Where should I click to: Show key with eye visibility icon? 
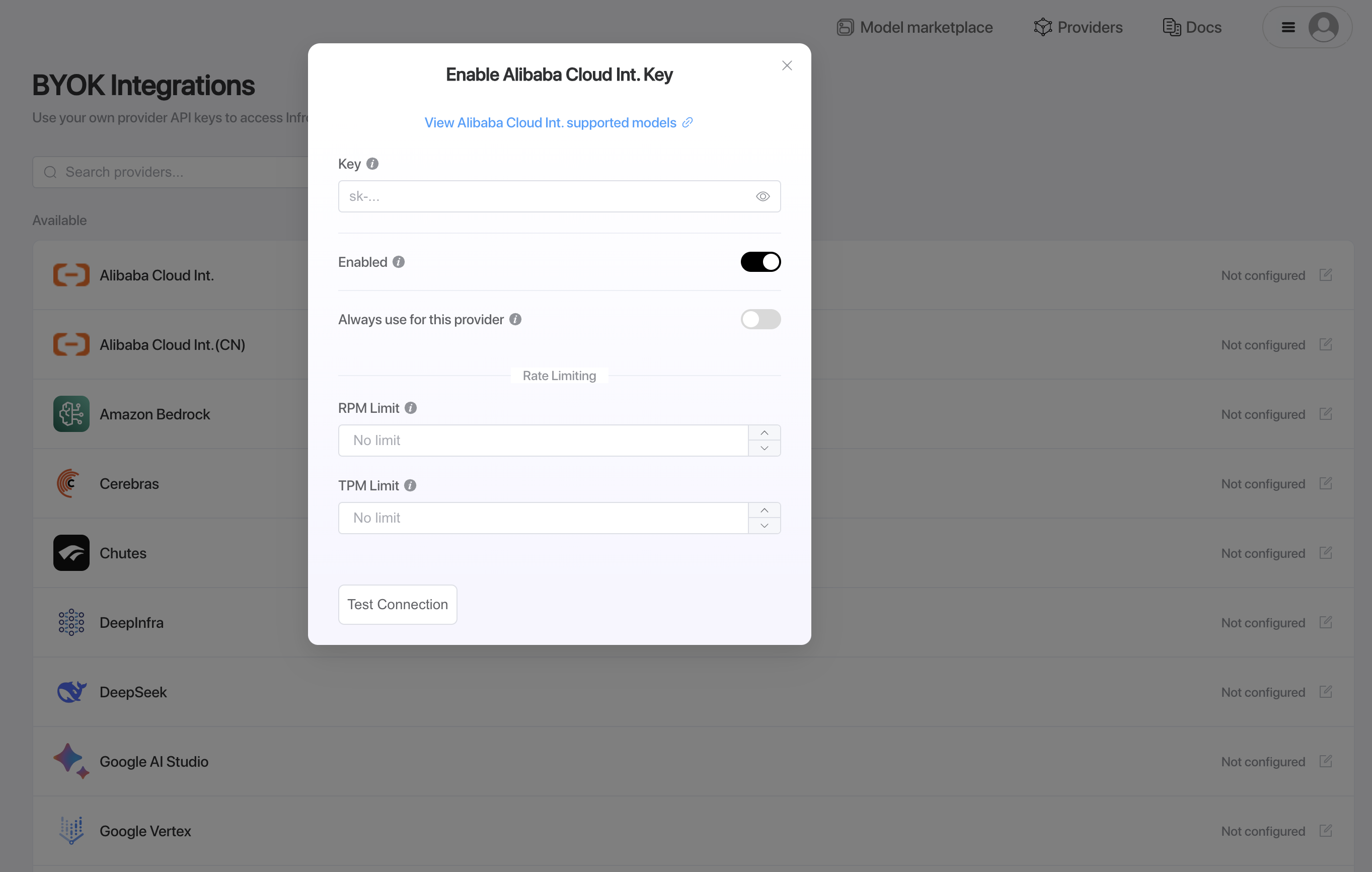[763, 197]
